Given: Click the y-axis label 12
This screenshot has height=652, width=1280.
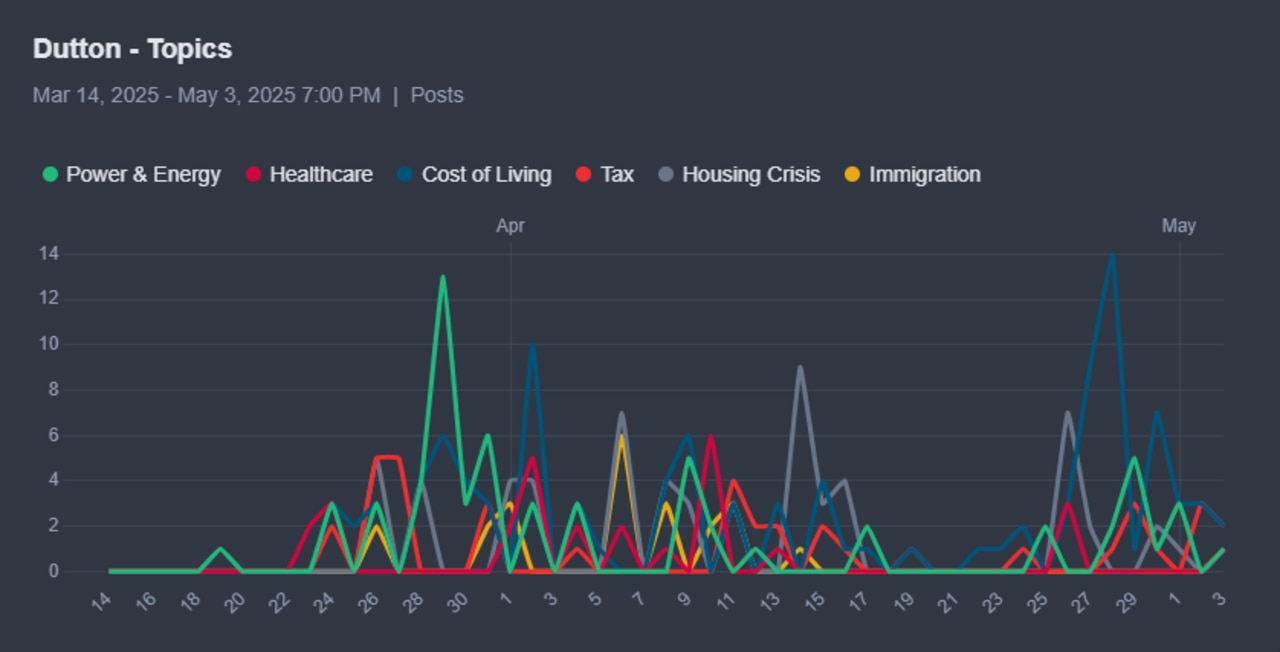Looking at the screenshot, I should click(48, 299).
